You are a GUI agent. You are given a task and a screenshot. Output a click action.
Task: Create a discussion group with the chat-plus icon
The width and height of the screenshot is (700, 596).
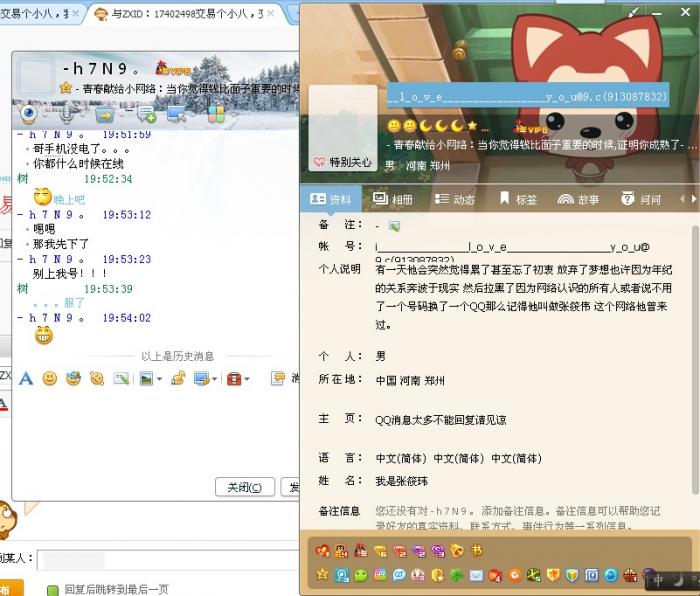(146, 114)
